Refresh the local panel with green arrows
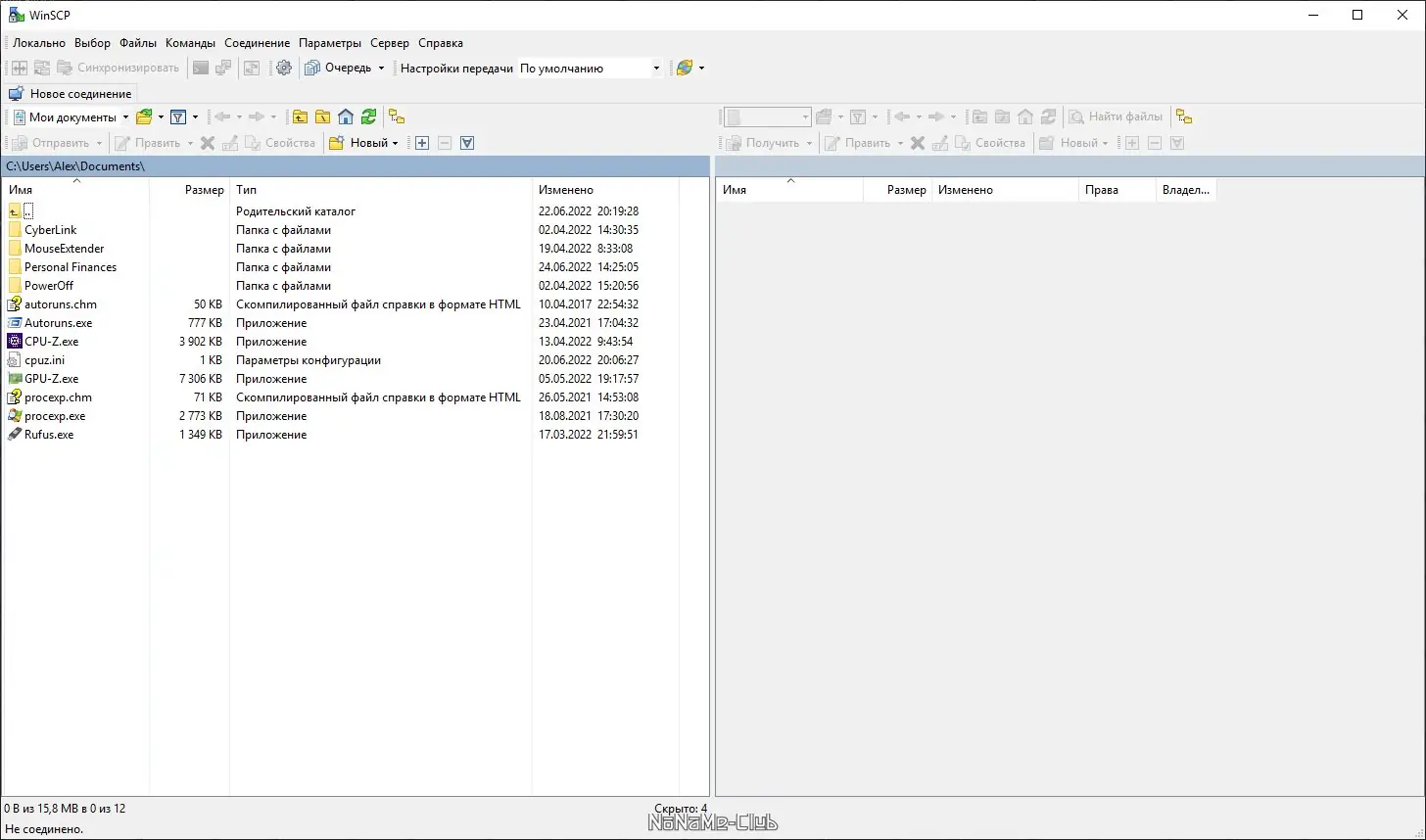 [x=368, y=117]
